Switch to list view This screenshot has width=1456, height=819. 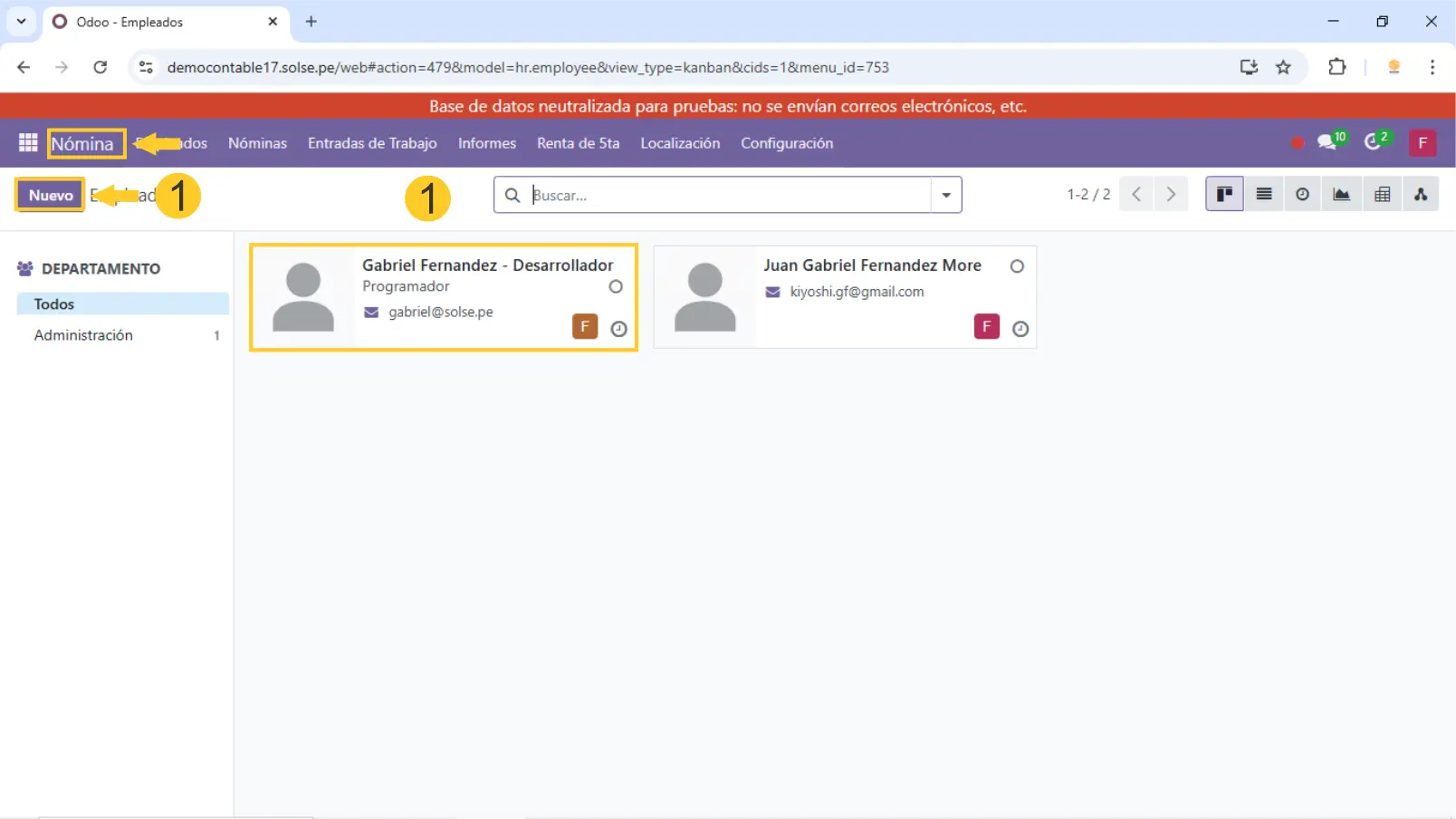tap(1264, 195)
